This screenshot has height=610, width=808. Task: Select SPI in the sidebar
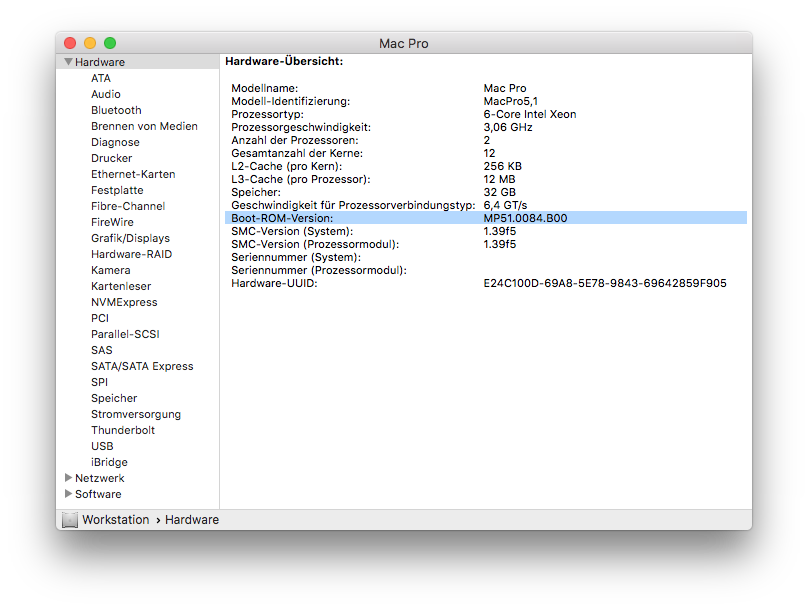point(99,382)
